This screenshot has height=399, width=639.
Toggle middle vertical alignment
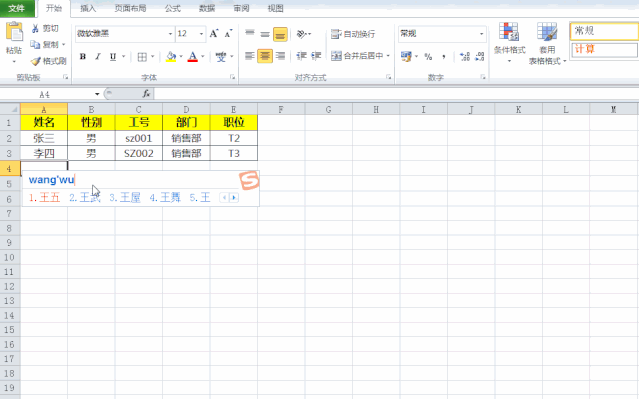tap(265, 34)
